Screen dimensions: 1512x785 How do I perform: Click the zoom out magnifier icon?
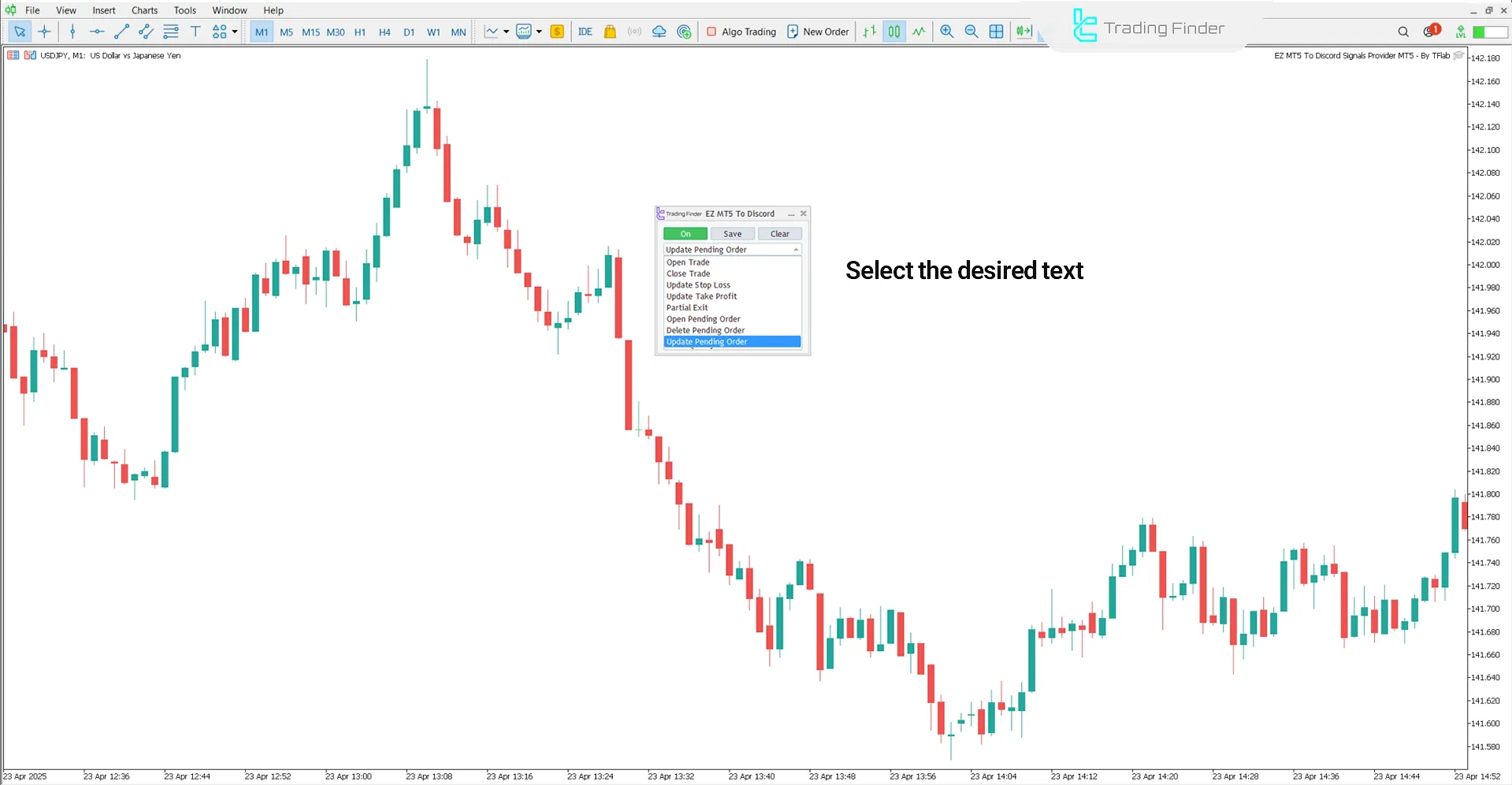click(x=971, y=32)
